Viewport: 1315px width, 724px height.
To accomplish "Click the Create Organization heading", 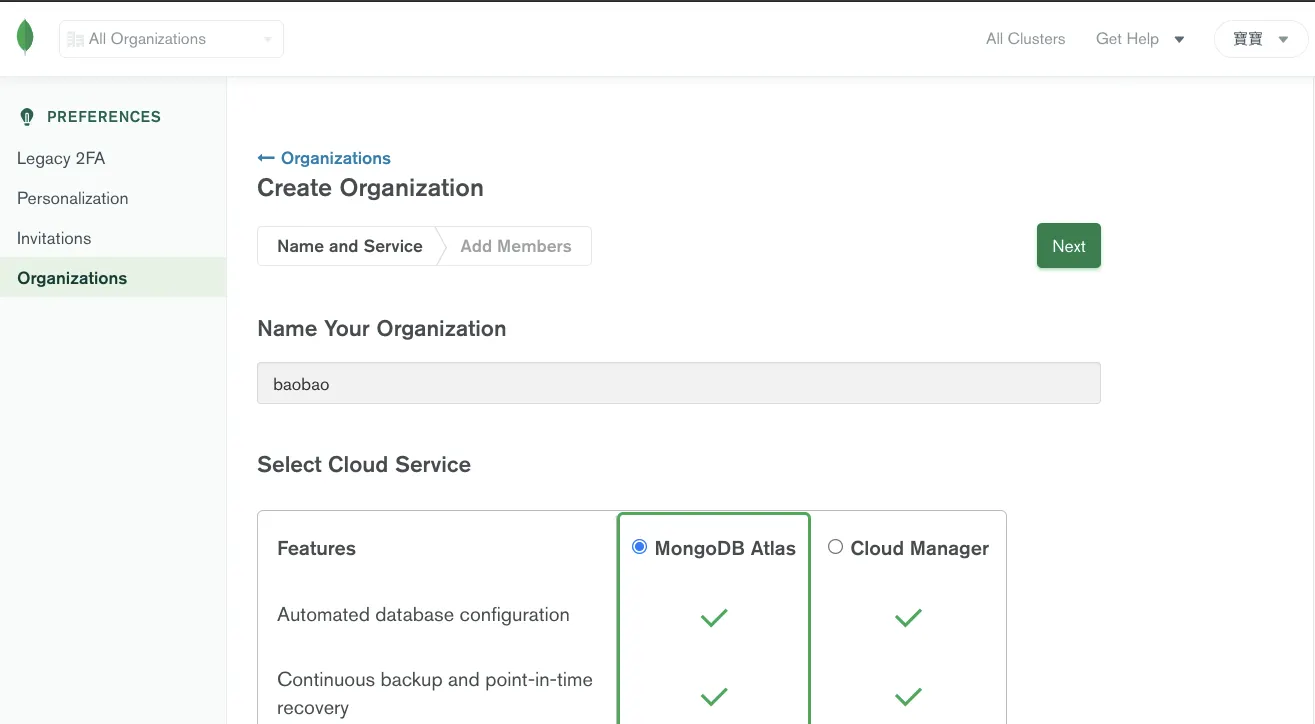I will (x=370, y=188).
